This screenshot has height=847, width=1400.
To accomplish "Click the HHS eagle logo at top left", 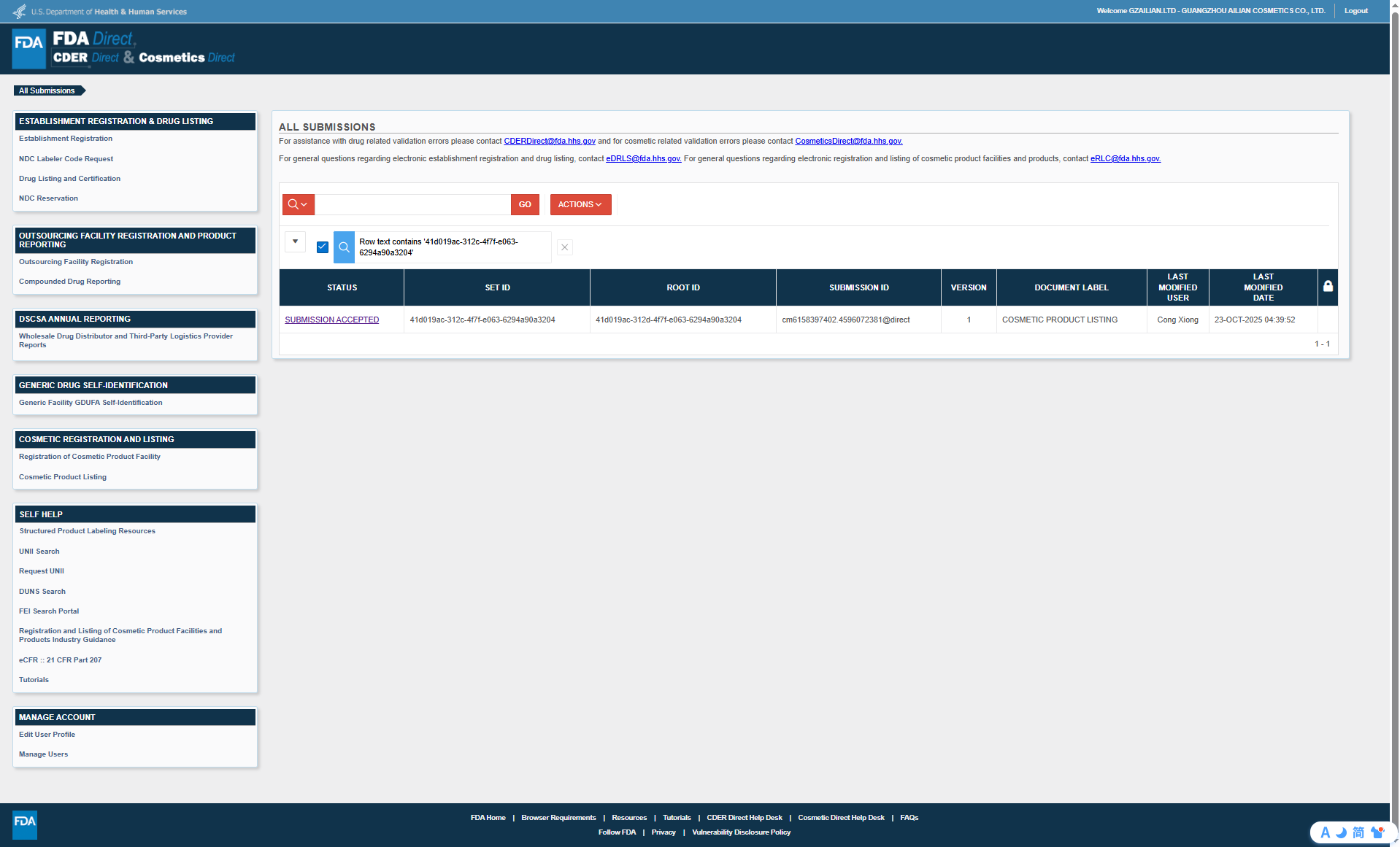I will click(x=19, y=12).
